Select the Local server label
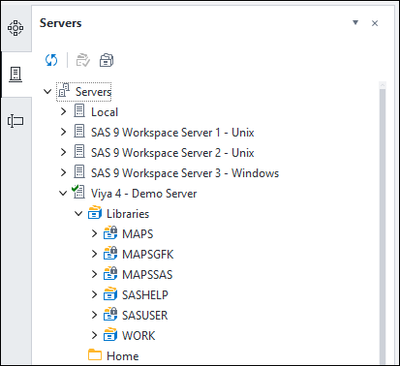400x366 pixels. click(105, 112)
